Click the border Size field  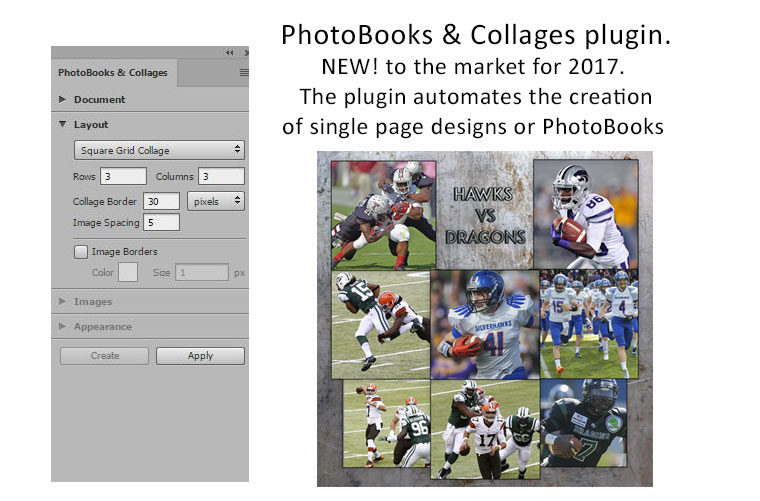pos(202,272)
